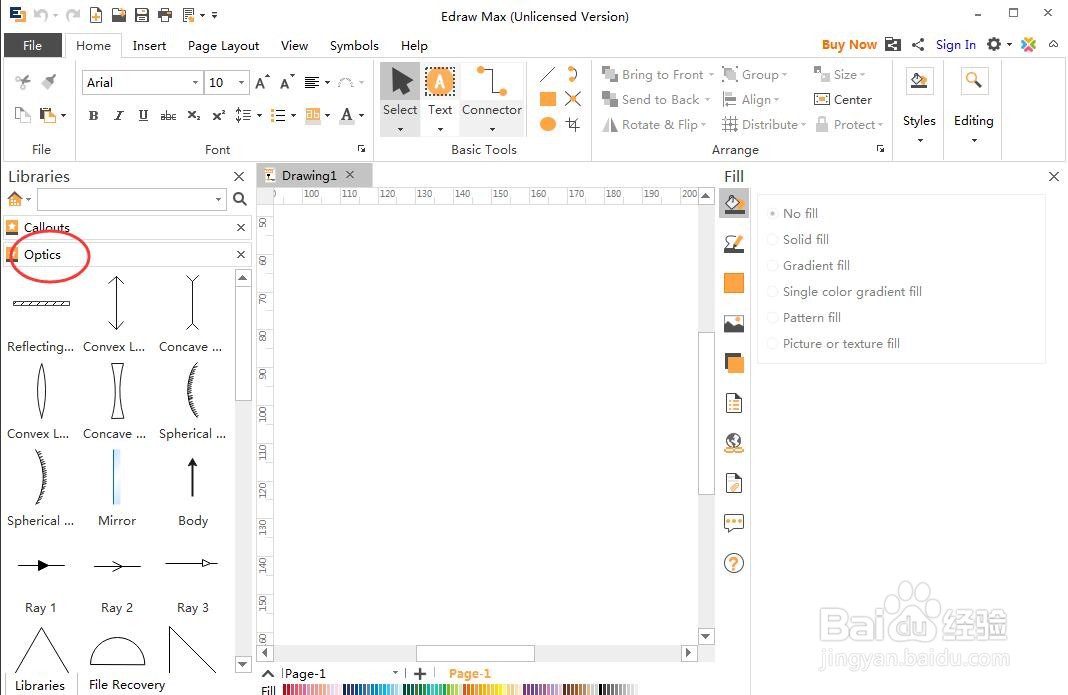Open hyperlink globe icon in sidebar
This screenshot has width=1068, height=695.
734,444
